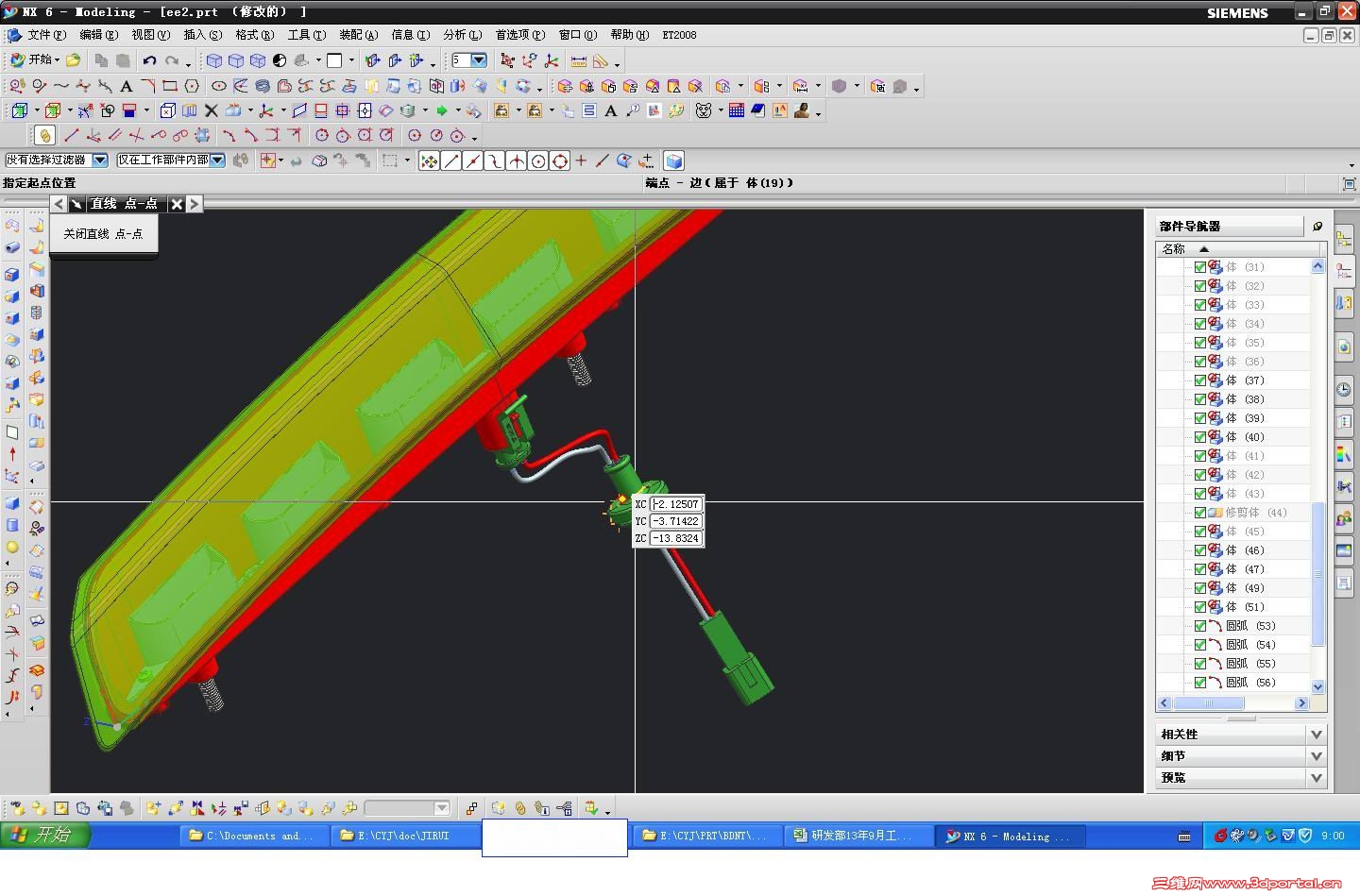
Task: Open the 首选项(P) menu
Action: pos(520,35)
